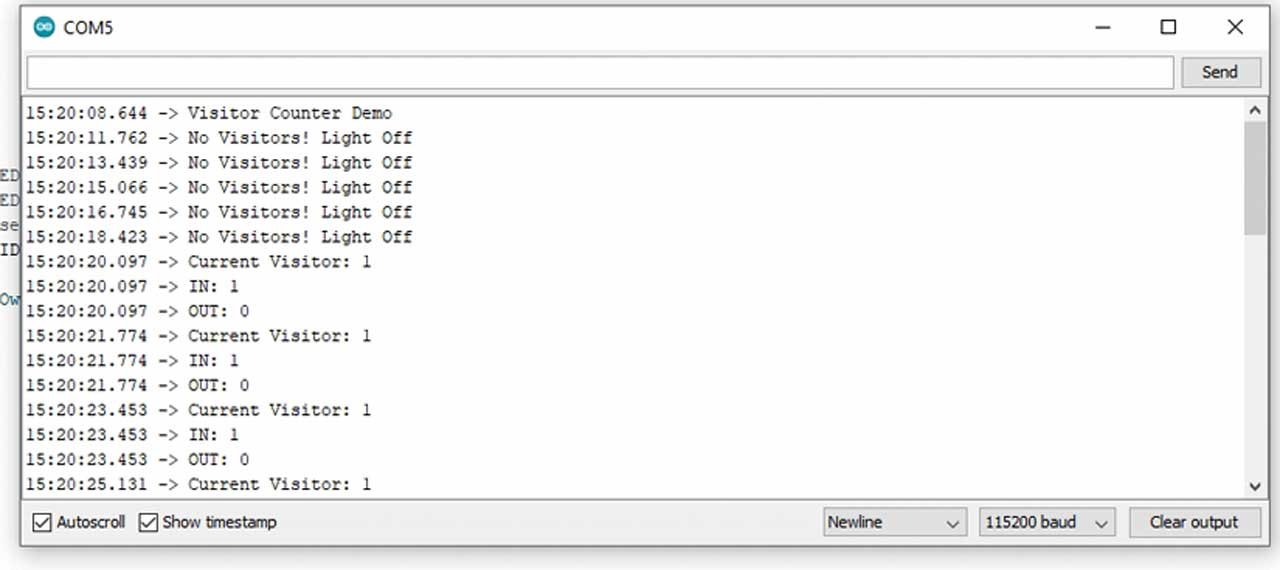Image resolution: width=1280 pixels, height=570 pixels.
Task: Maximize the COM5 serial monitor window
Action: (x=1168, y=28)
